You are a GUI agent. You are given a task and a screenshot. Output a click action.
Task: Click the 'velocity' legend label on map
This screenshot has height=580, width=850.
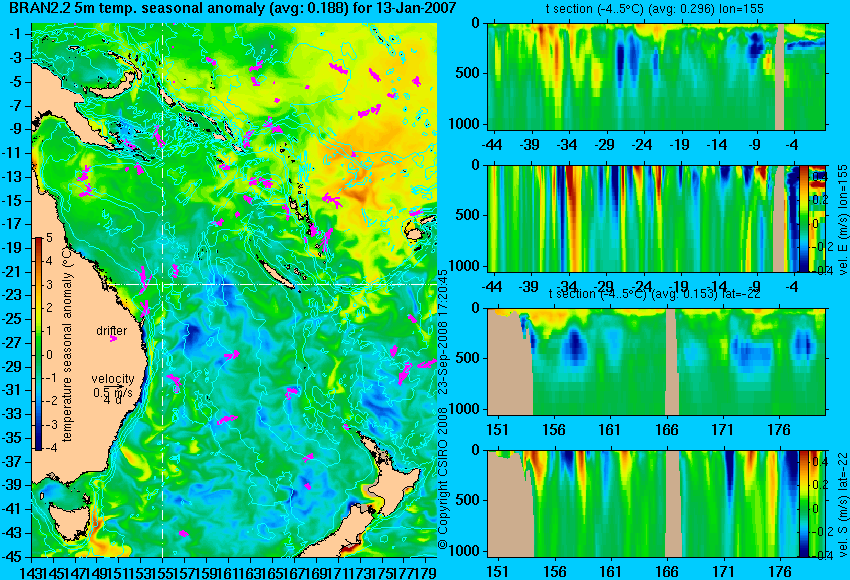coord(113,379)
